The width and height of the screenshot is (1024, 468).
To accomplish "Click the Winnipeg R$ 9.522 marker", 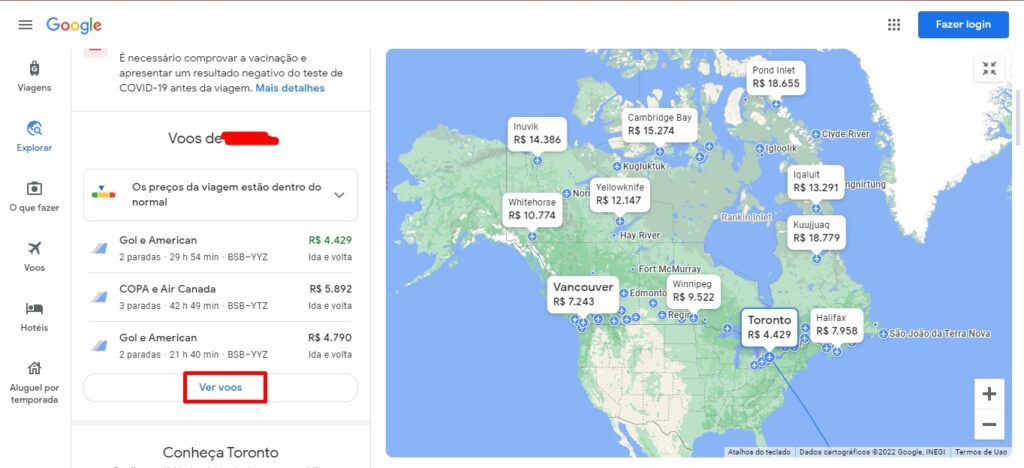I will [693, 291].
